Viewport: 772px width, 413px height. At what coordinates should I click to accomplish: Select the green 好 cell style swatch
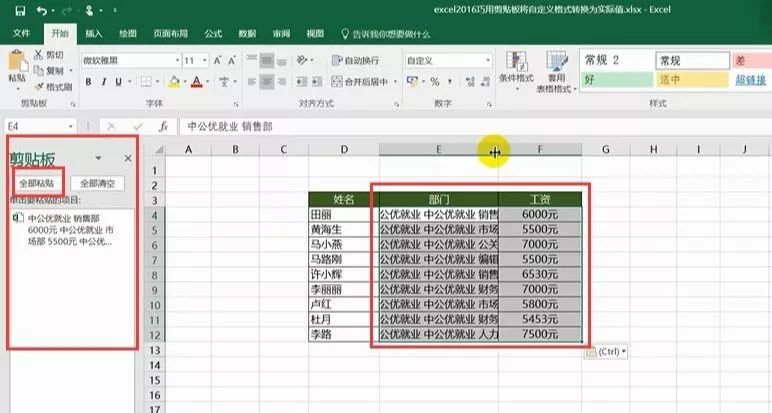(x=614, y=79)
